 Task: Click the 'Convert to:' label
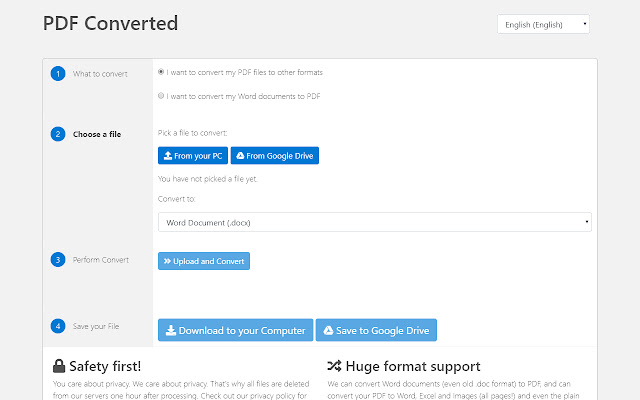pos(176,199)
